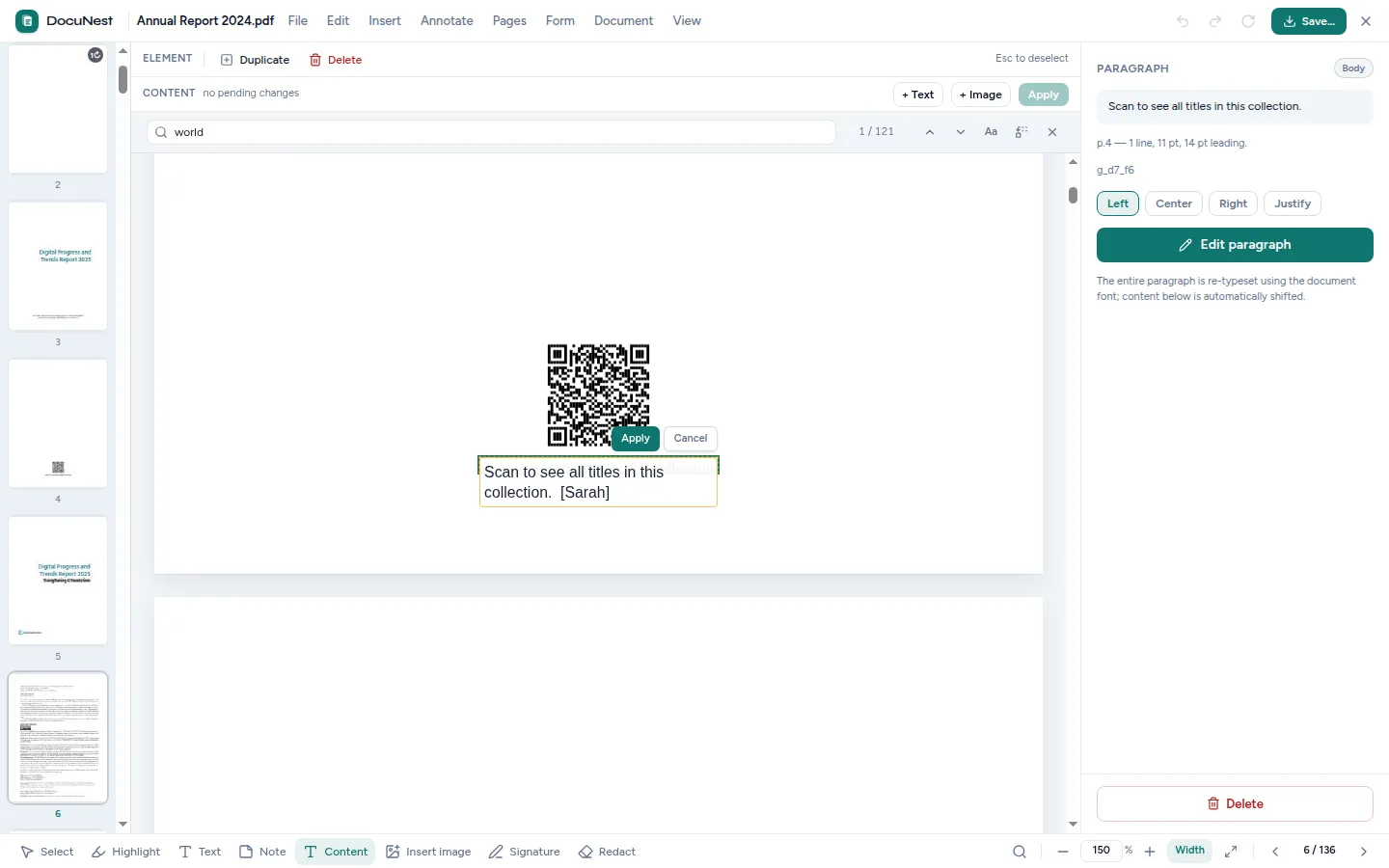Click the document view vertical scrollbar handle
The height and width of the screenshot is (868, 1389).
[1073, 195]
